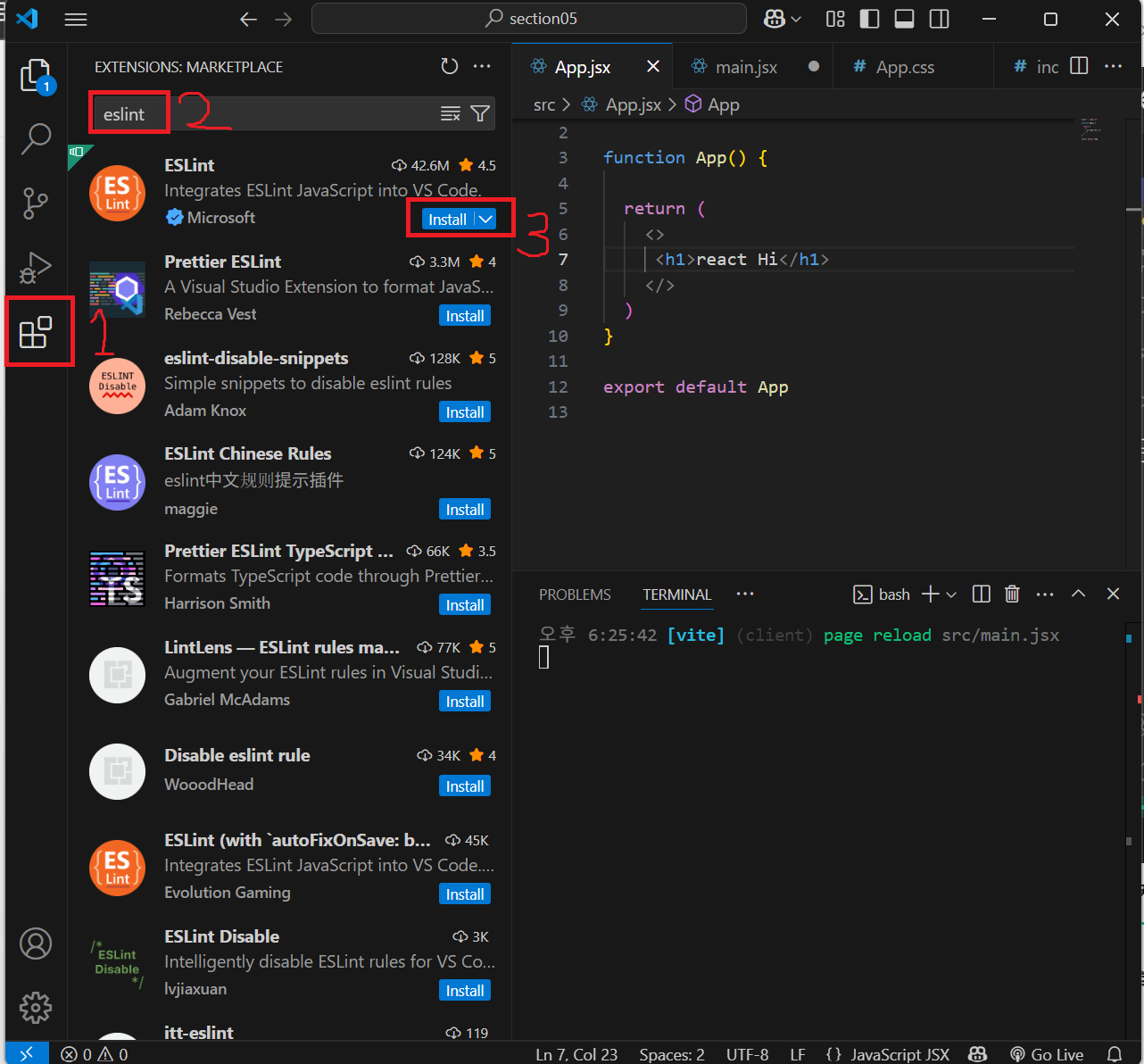The height and width of the screenshot is (1064, 1144).
Task: Switch to the App.jsx tab
Action: click(583, 67)
